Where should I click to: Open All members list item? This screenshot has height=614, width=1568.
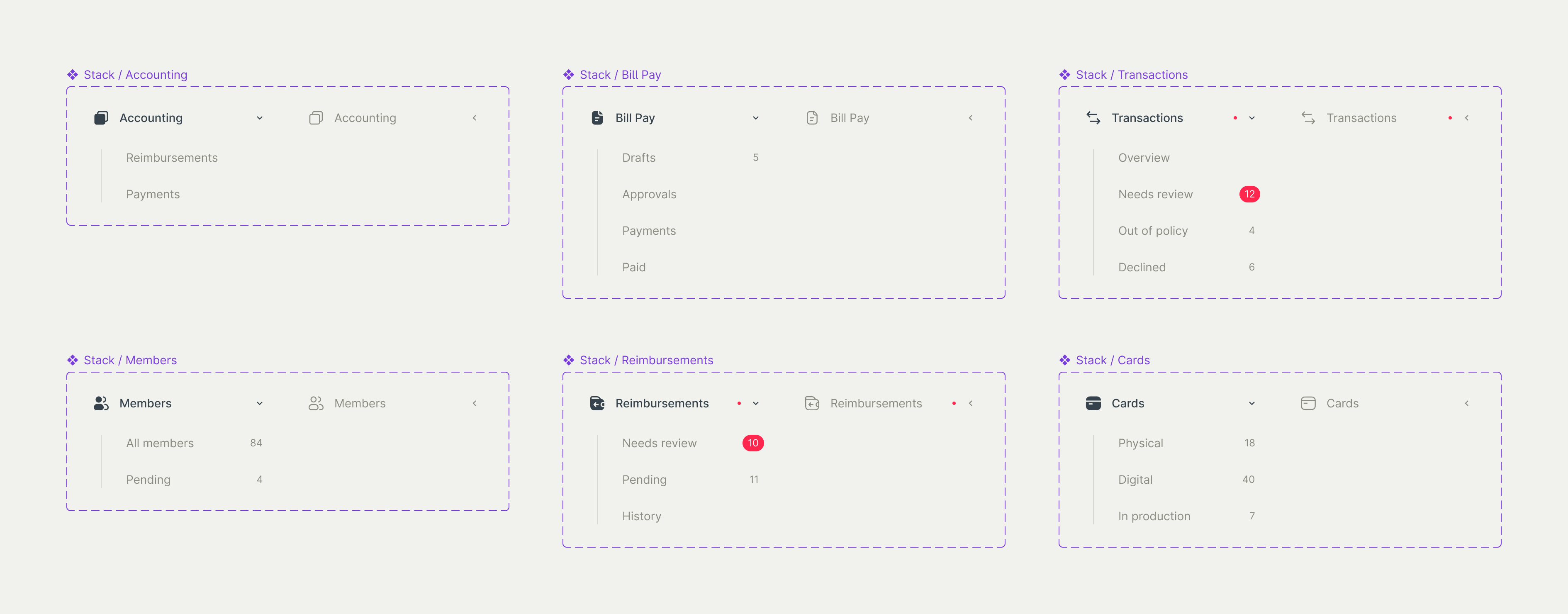(x=159, y=443)
